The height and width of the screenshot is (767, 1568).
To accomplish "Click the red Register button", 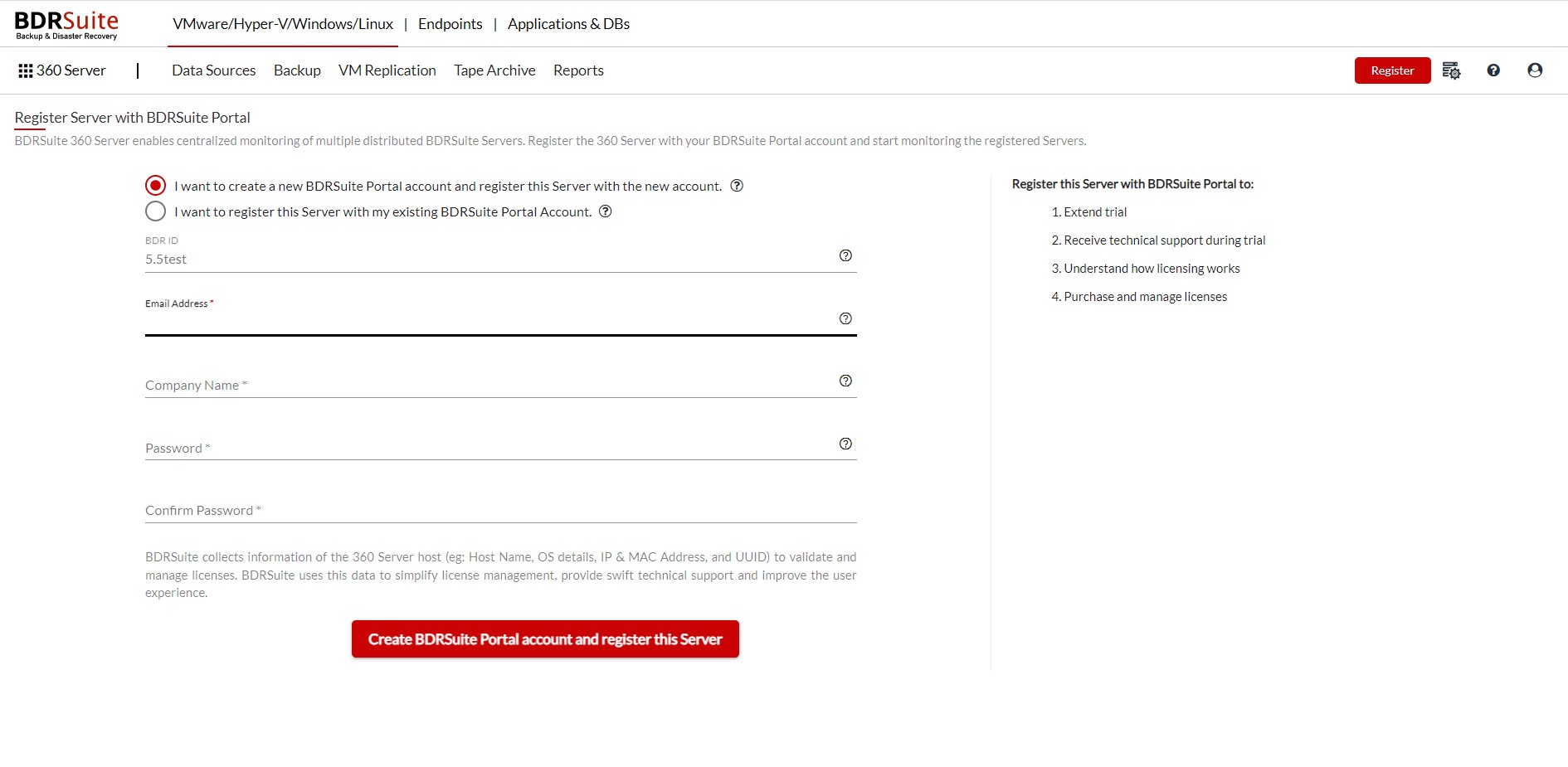I will [x=1392, y=70].
